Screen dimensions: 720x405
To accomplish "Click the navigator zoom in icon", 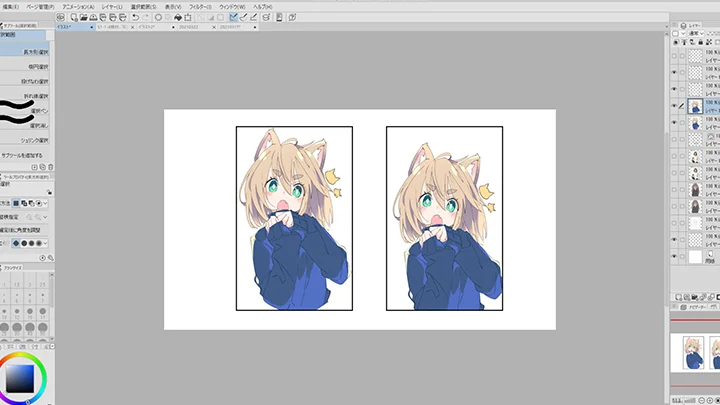I will point(710,400).
